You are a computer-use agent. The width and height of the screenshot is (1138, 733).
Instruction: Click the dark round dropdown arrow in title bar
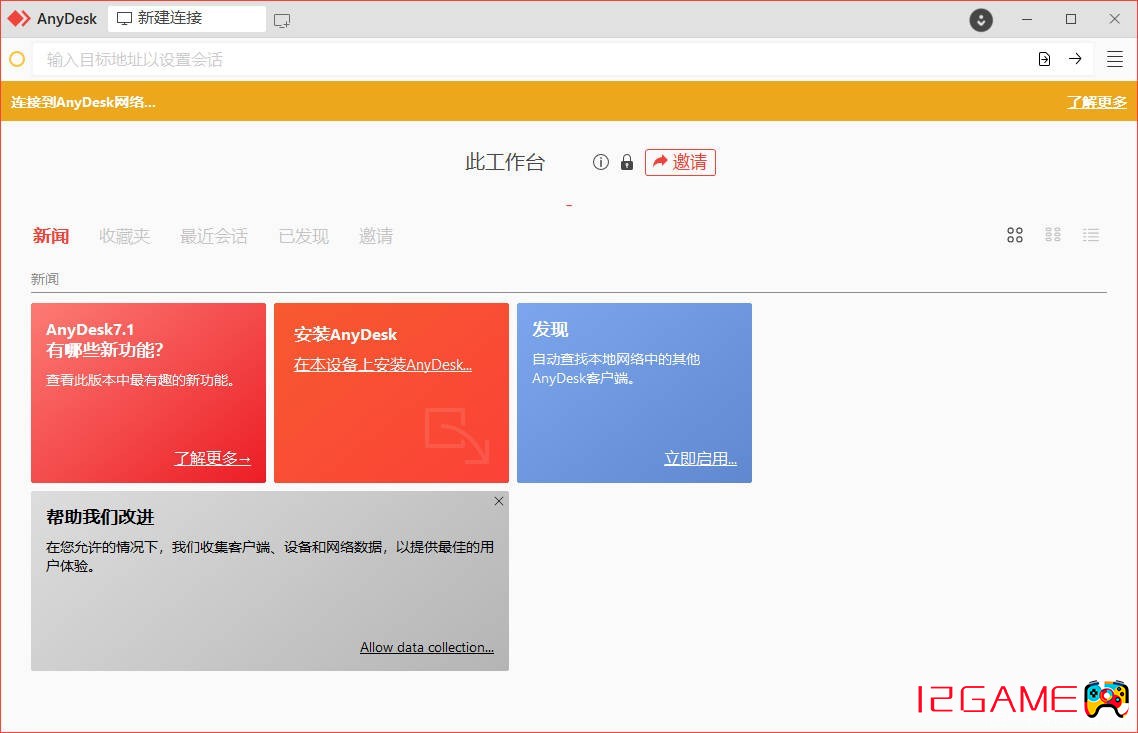pyautogui.click(x=981, y=20)
